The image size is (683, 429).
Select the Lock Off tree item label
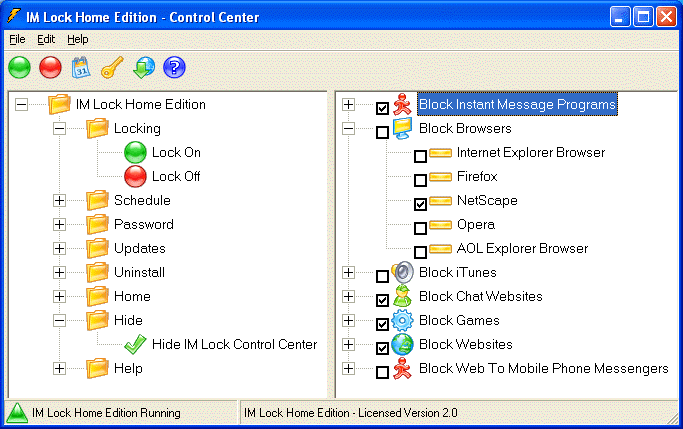[x=176, y=176]
